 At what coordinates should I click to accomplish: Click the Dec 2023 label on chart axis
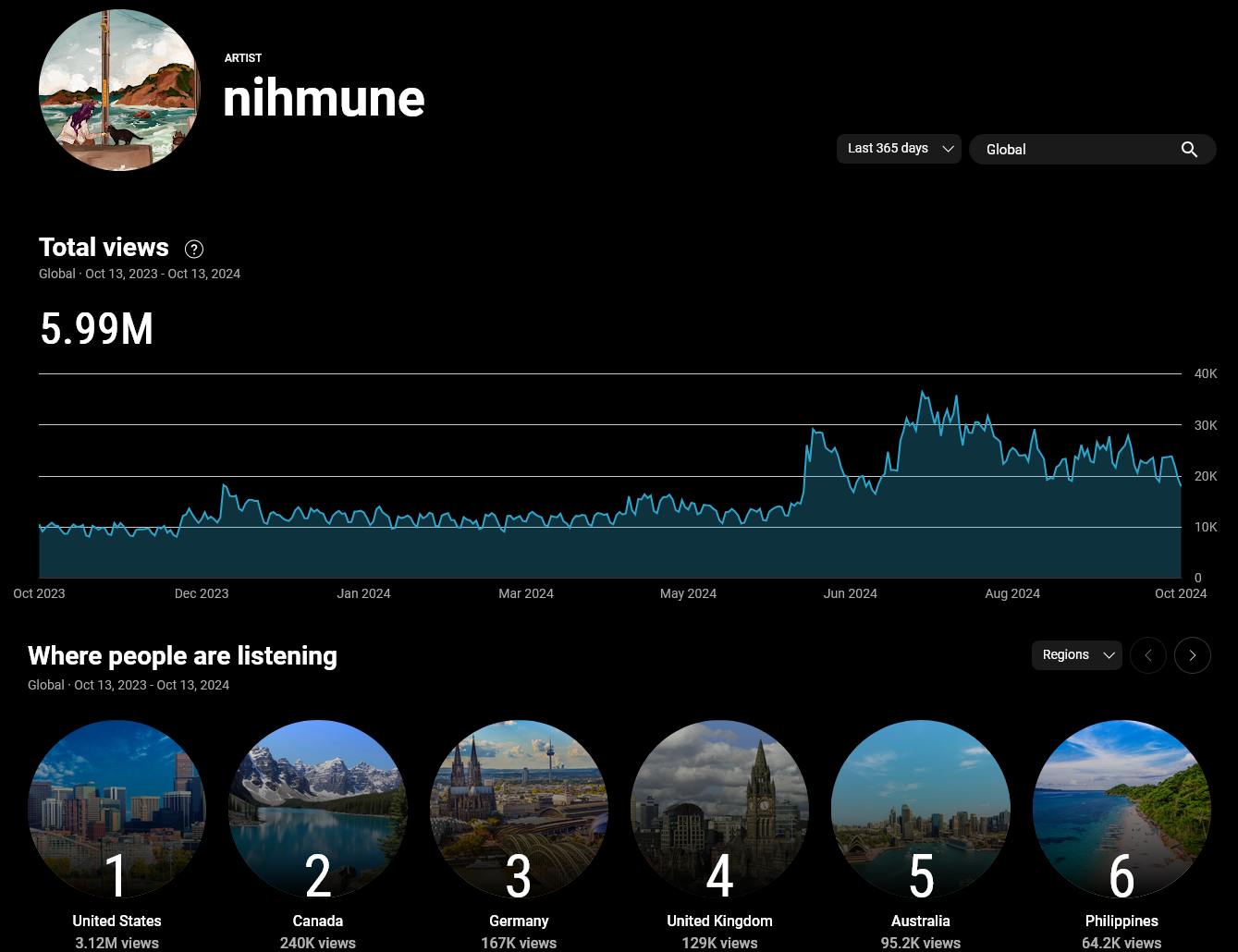pos(202,593)
